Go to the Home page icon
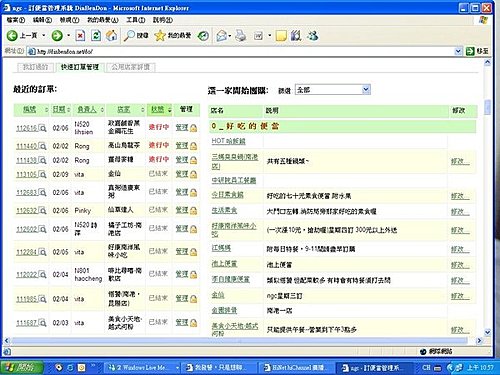500x375 pixels. (111, 36)
